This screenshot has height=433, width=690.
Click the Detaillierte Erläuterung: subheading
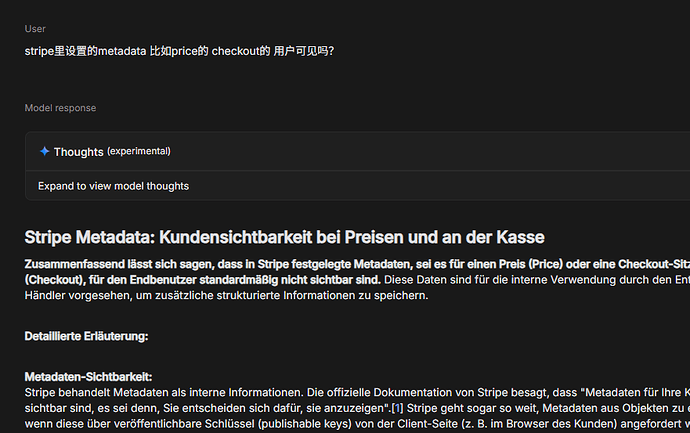86,336
